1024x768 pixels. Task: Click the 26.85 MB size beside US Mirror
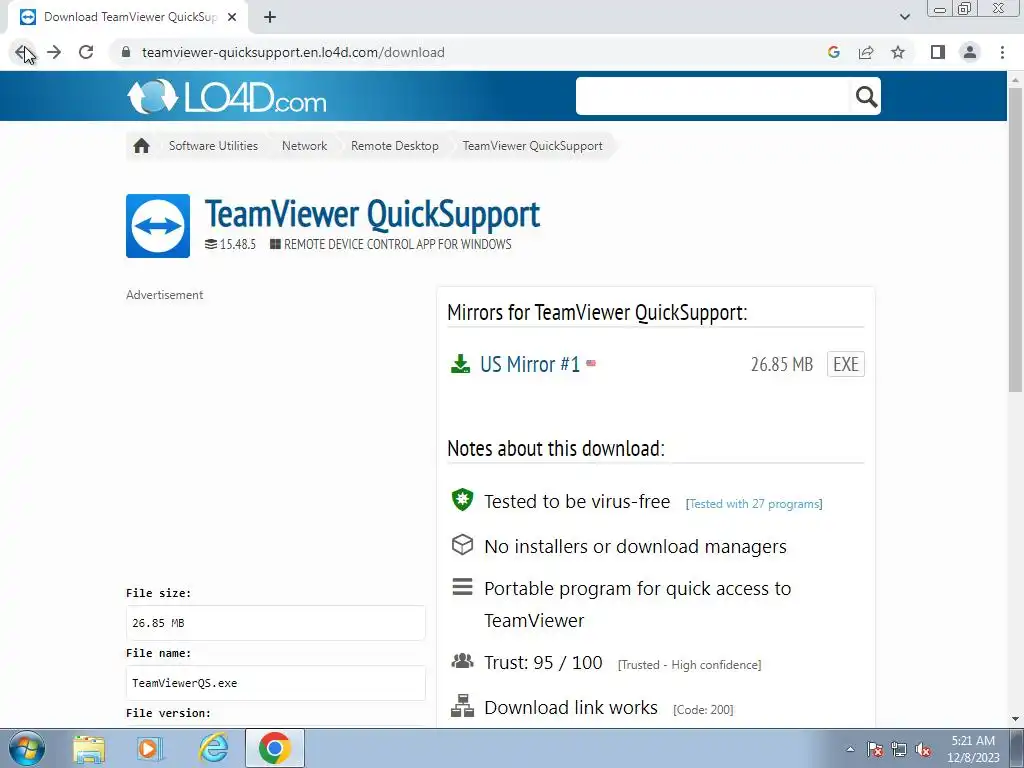(x=782, y=364)
